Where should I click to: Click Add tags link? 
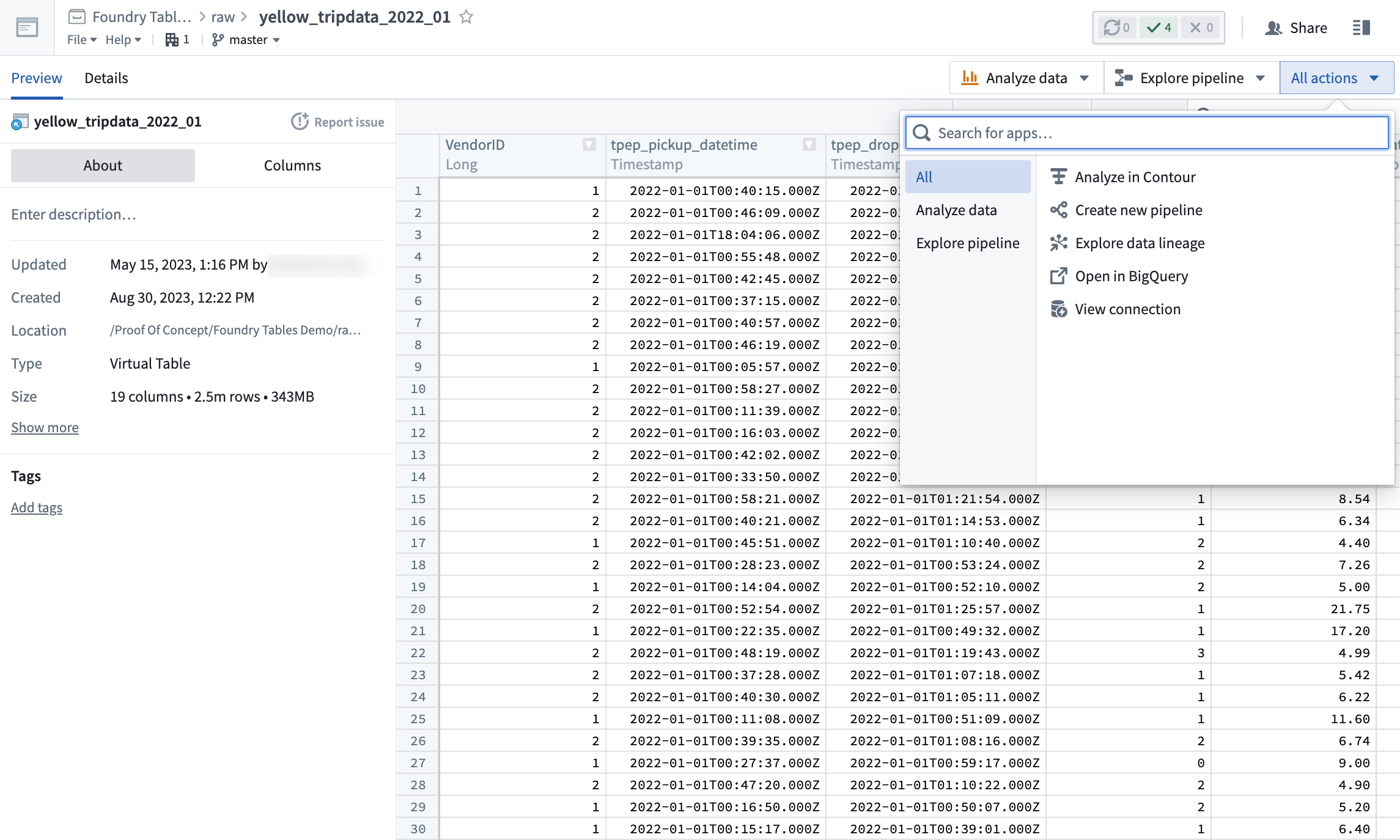36,507
